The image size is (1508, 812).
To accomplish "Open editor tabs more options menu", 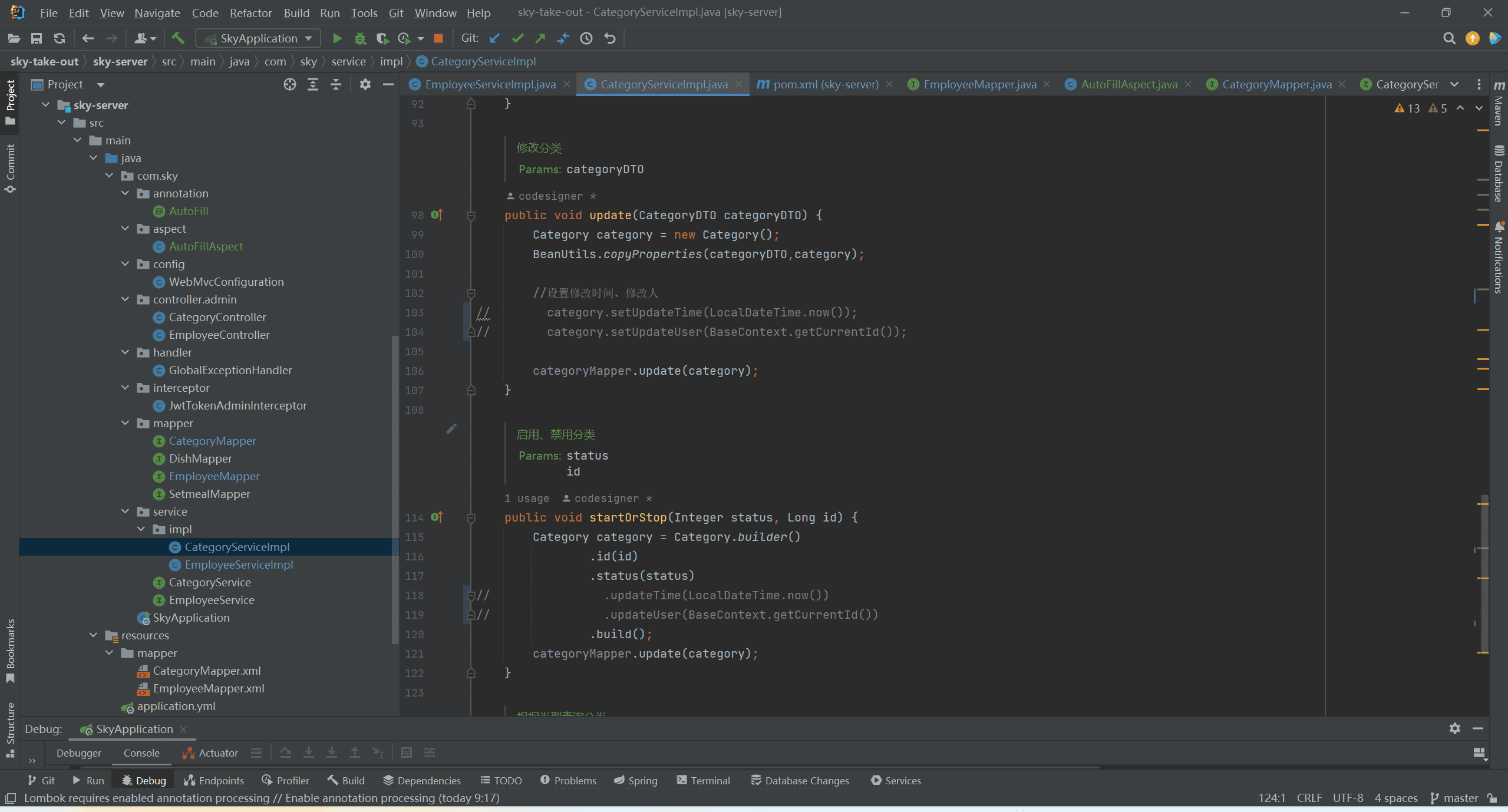I will pos(1479,84).
